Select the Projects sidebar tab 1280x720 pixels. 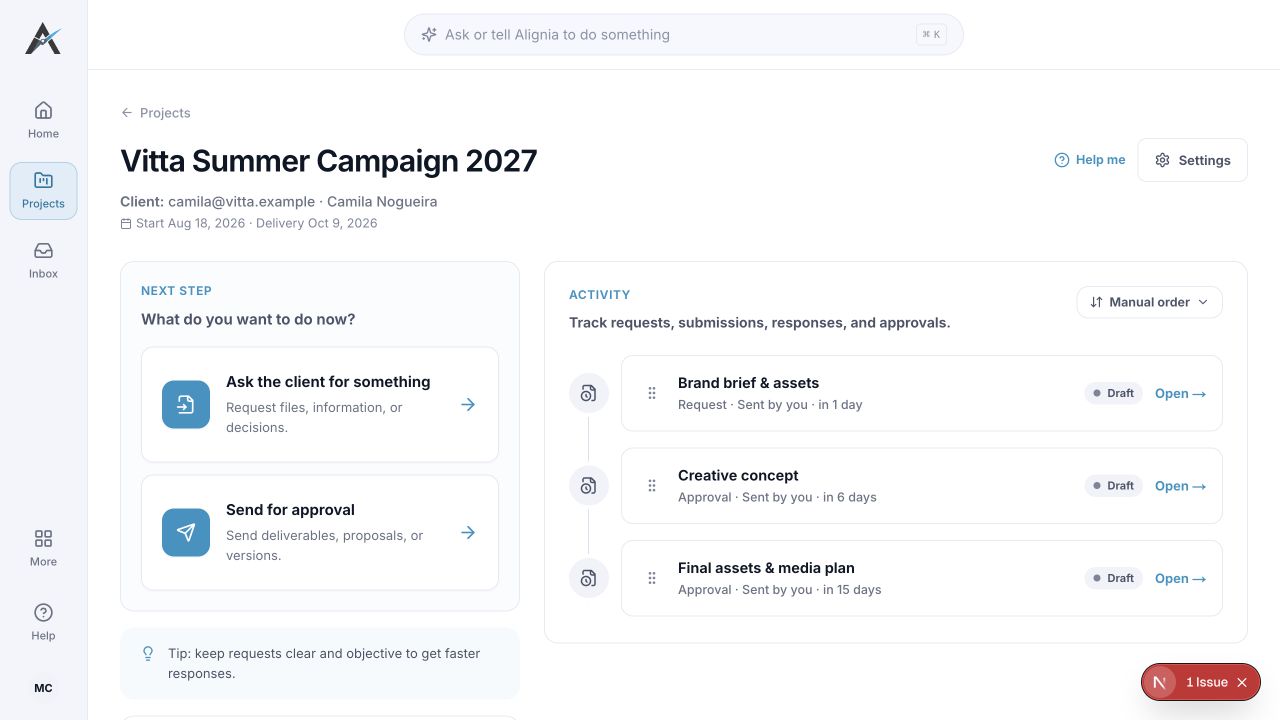click(43, 190)
